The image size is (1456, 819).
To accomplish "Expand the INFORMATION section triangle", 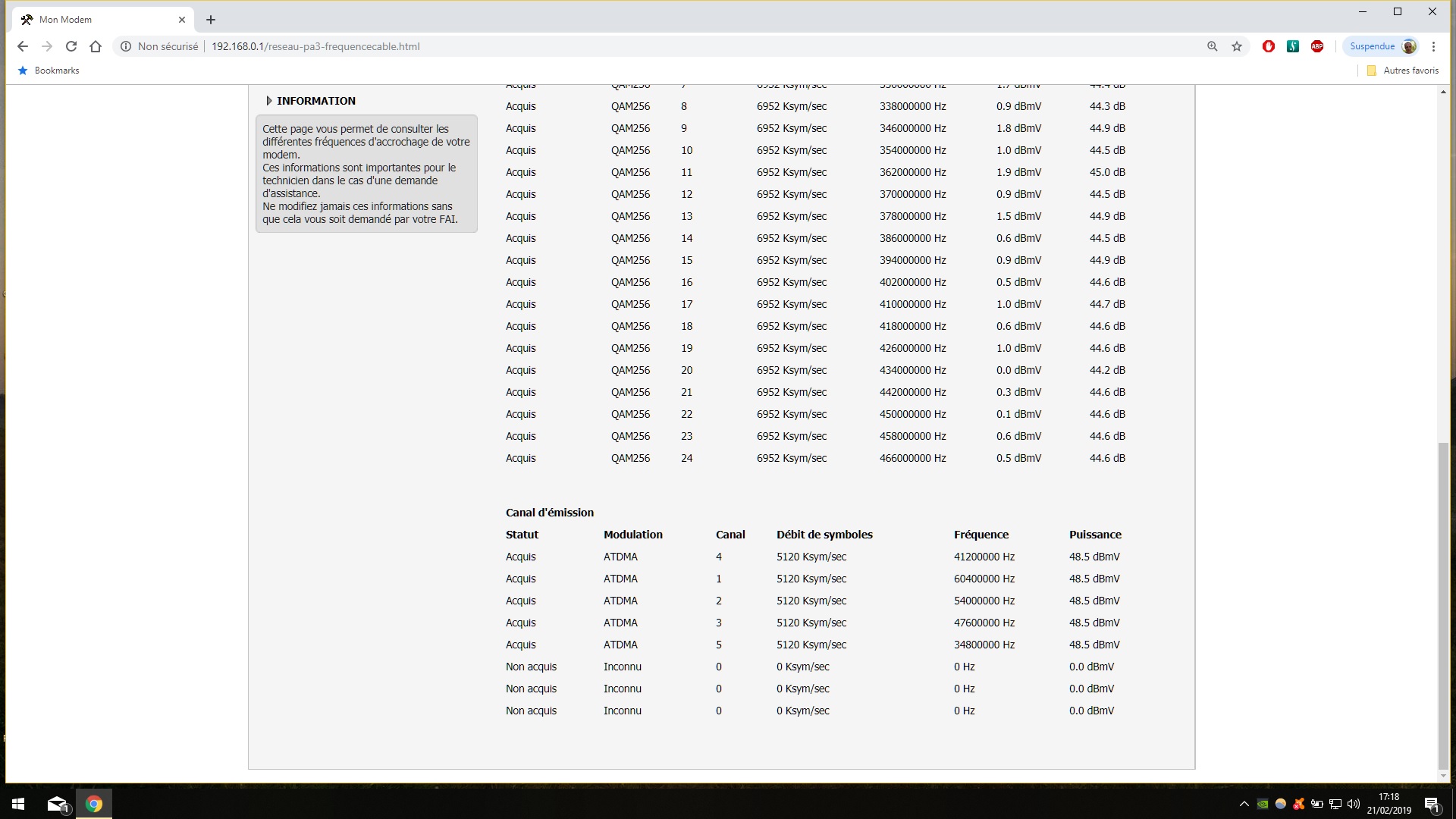I will coord(269,101).
